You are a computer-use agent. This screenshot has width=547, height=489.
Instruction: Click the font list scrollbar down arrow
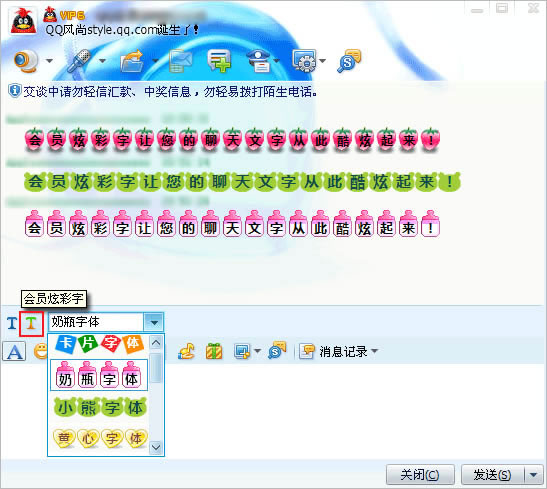click(x=156, y=447)
